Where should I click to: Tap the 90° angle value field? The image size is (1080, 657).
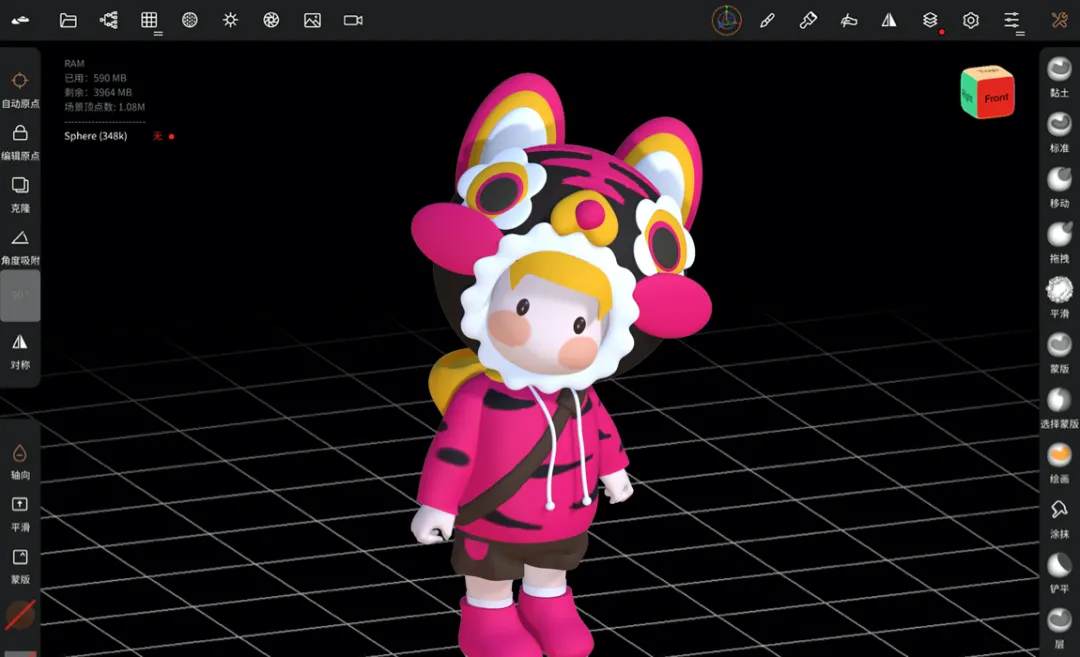[x=20, y=295]
